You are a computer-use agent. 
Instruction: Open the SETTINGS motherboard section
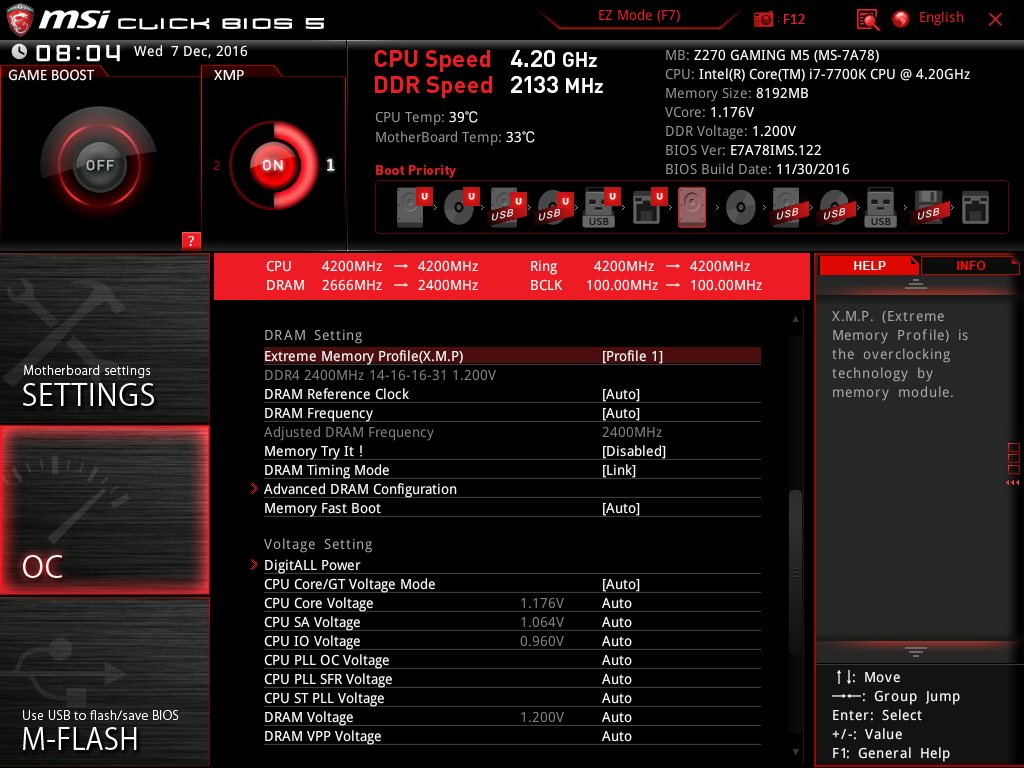pos(104,338)
